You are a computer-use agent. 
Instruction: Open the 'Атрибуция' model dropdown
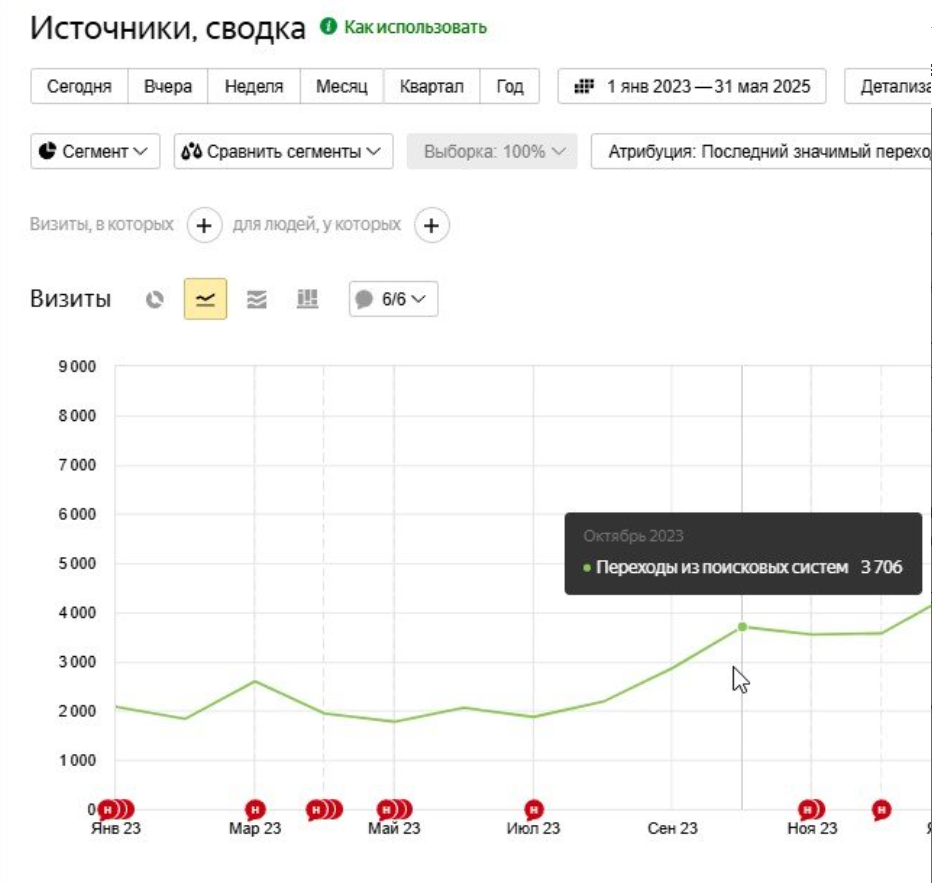point(761,152)
